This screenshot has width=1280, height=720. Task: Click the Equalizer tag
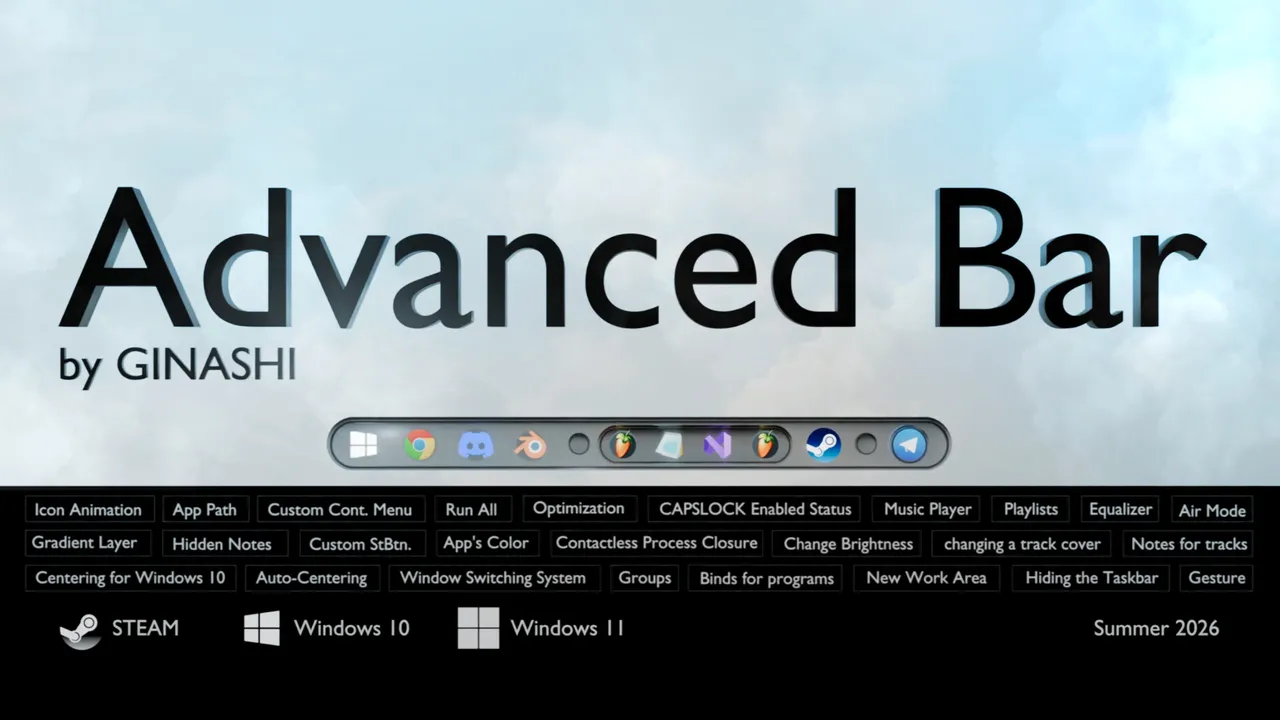1120,509
